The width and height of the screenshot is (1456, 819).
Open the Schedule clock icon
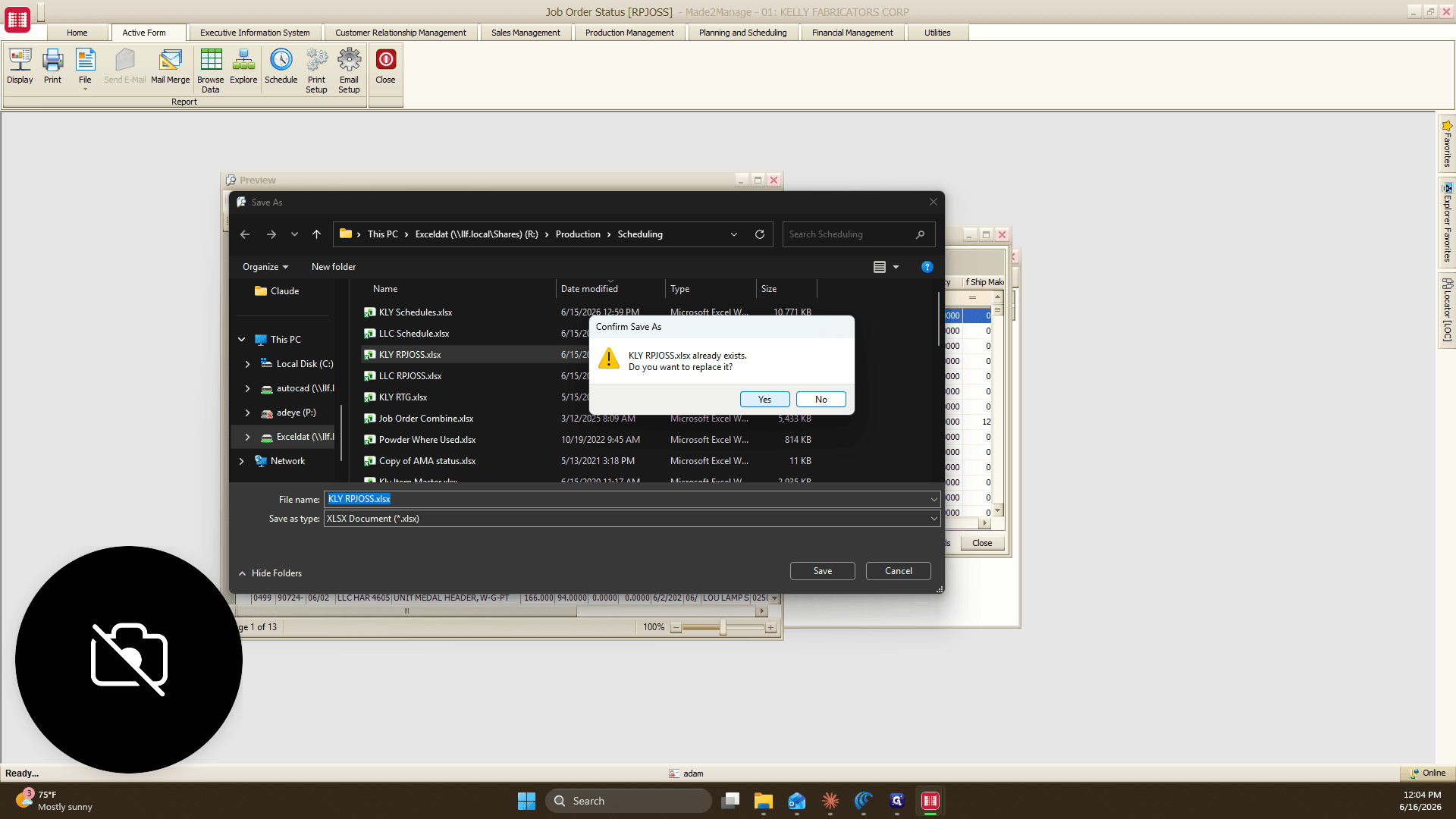(x=281, y=66)
